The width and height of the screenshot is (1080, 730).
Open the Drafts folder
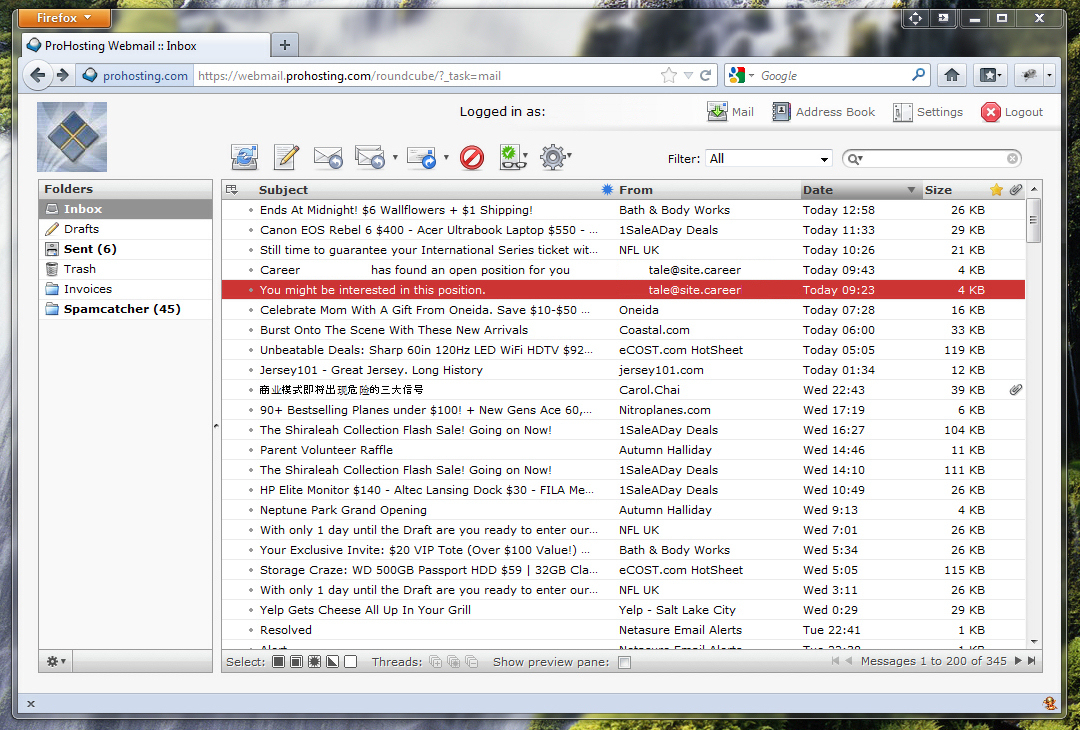tap(125, 229)
